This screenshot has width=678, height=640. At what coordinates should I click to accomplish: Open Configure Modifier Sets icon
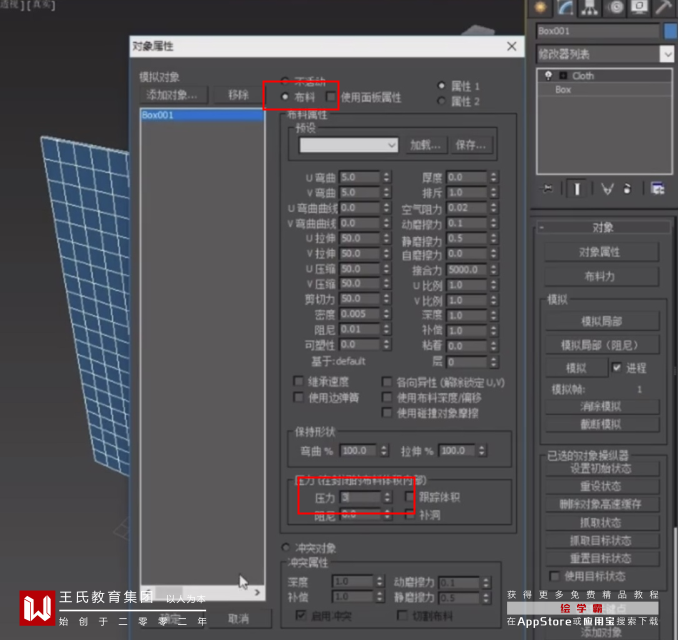[x=657, y=189]
